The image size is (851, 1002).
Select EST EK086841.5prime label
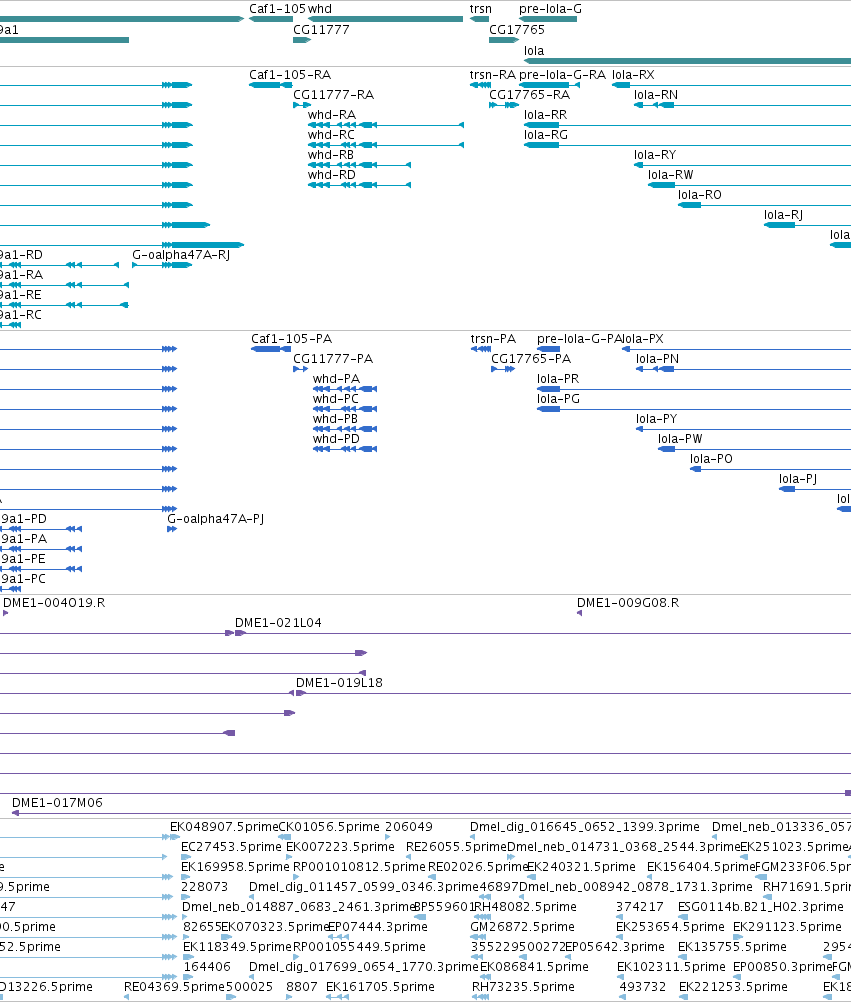point(534,967)
